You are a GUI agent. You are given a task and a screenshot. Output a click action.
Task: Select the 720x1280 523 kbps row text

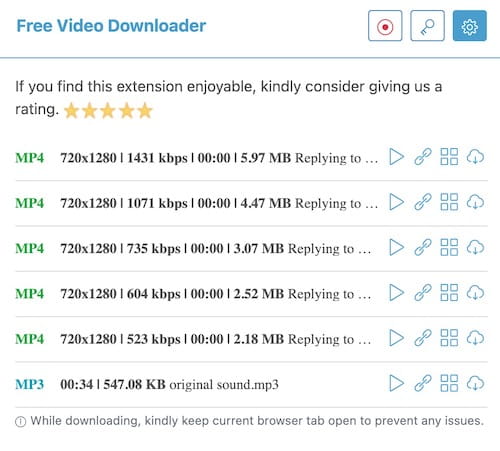point(216,339)
